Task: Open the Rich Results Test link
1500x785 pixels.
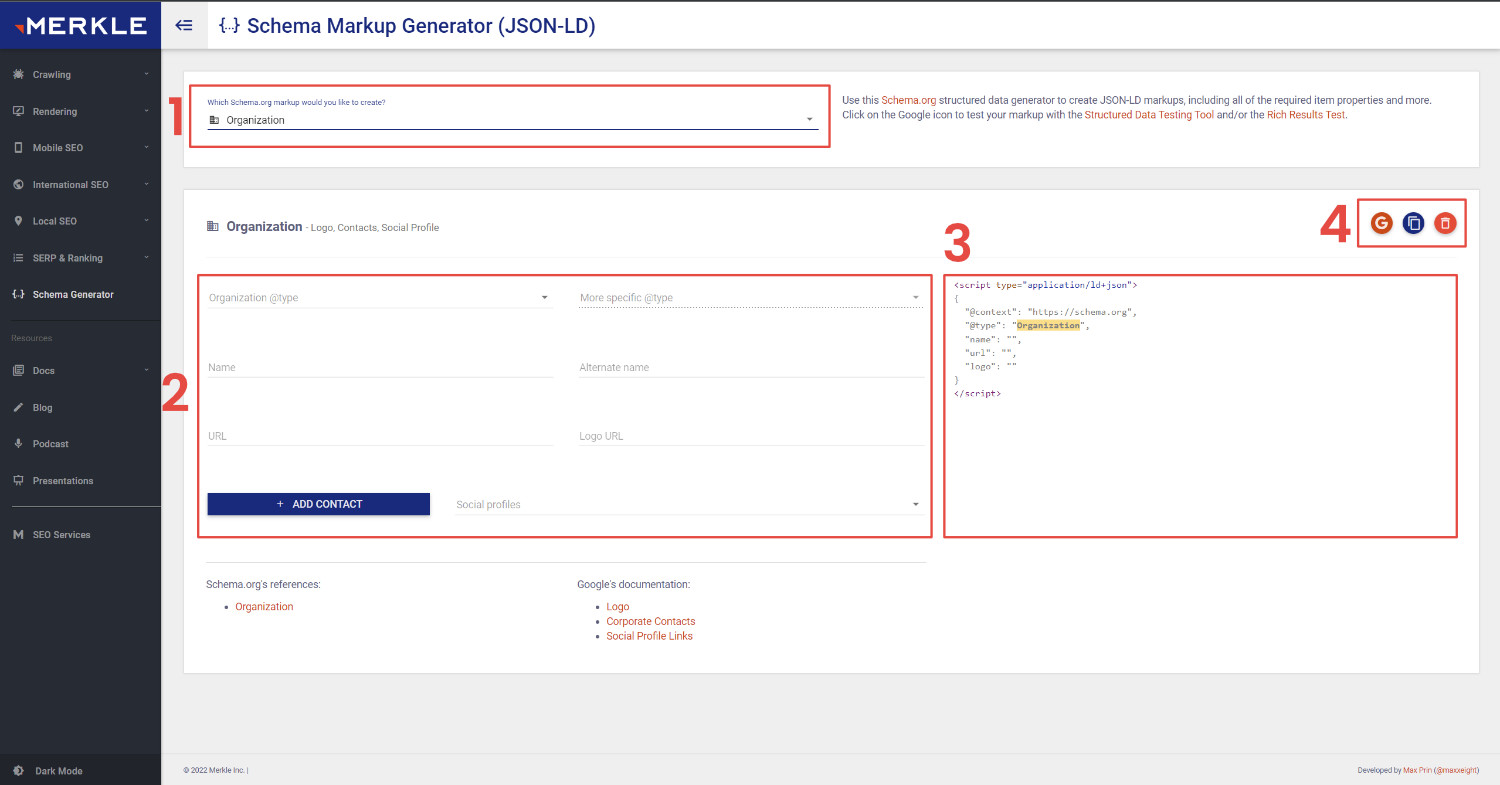Action: (1306, 115)
